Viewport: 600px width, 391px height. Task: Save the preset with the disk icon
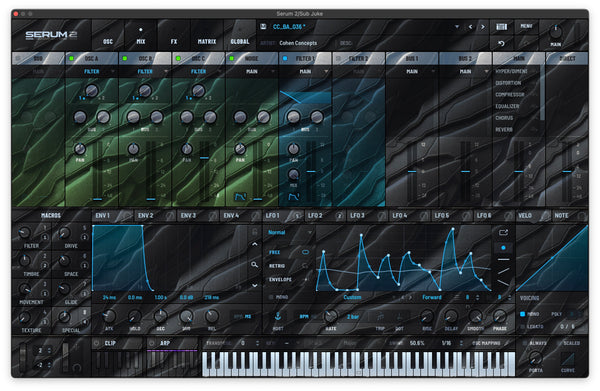(x=263, y=26)
